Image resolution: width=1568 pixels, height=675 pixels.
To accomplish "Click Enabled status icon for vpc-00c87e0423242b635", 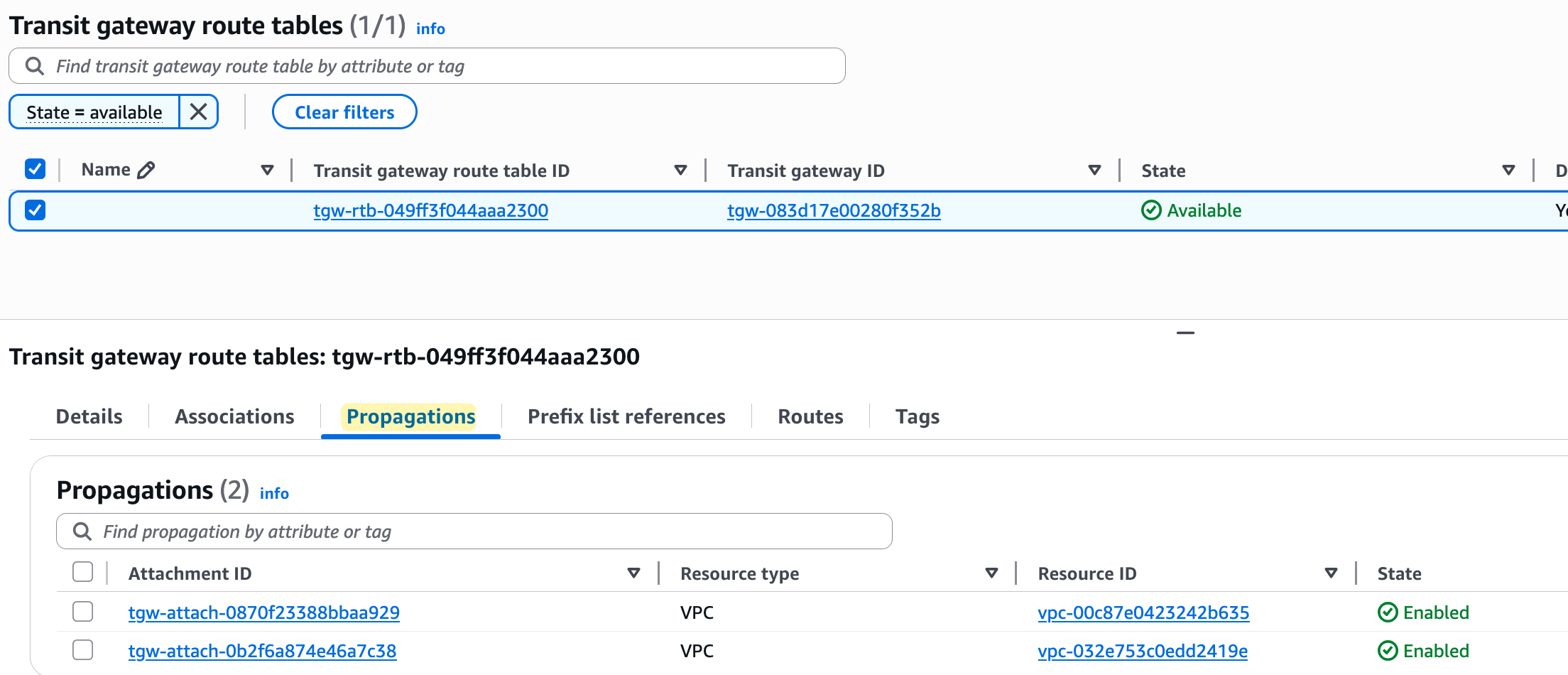I will [x=1388, y=612].
